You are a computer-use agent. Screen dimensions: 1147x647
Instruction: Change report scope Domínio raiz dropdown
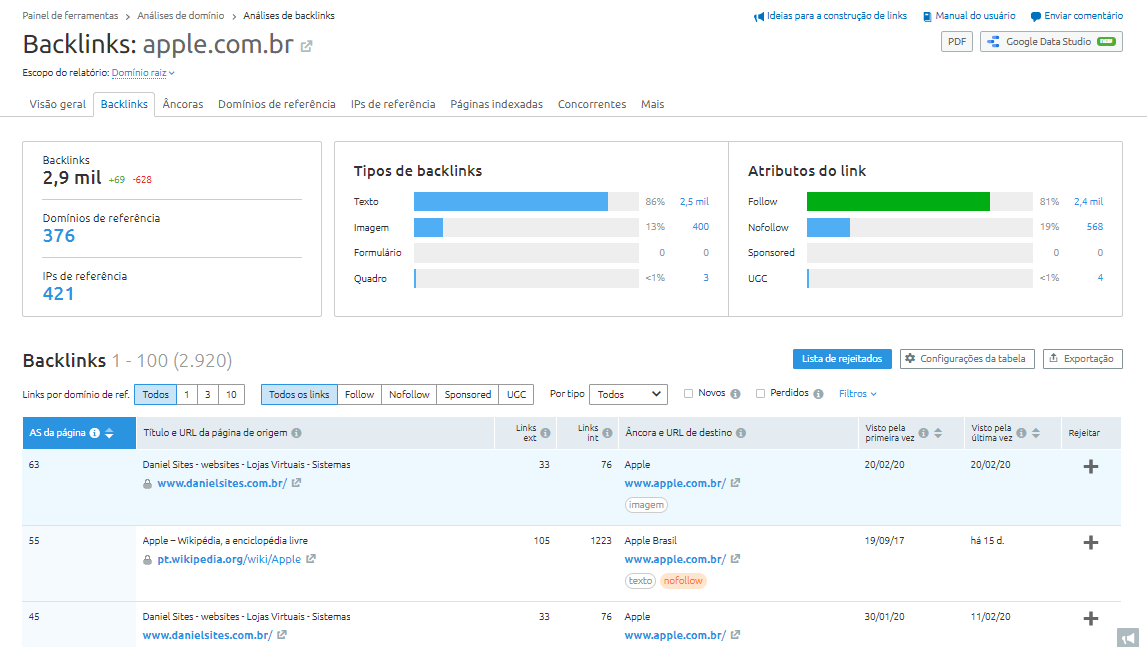click(143, 72)
